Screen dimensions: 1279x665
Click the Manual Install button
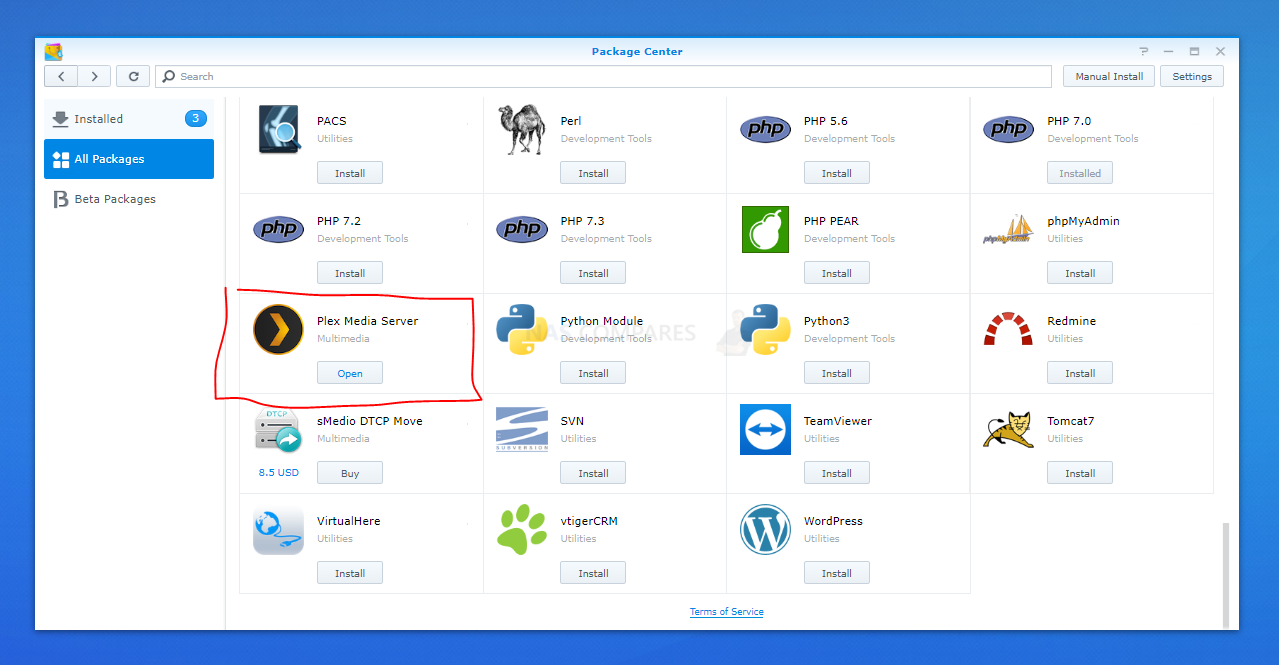1109,76
